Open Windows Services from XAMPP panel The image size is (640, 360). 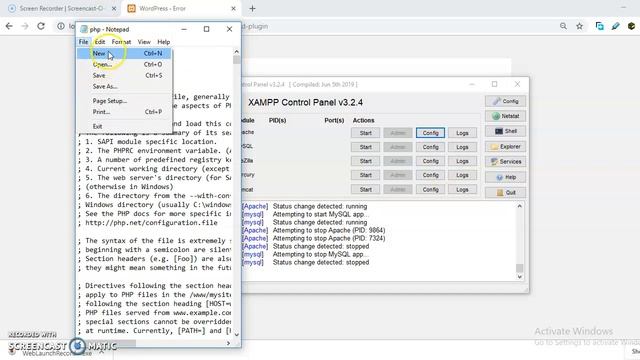tap(505, 162)
